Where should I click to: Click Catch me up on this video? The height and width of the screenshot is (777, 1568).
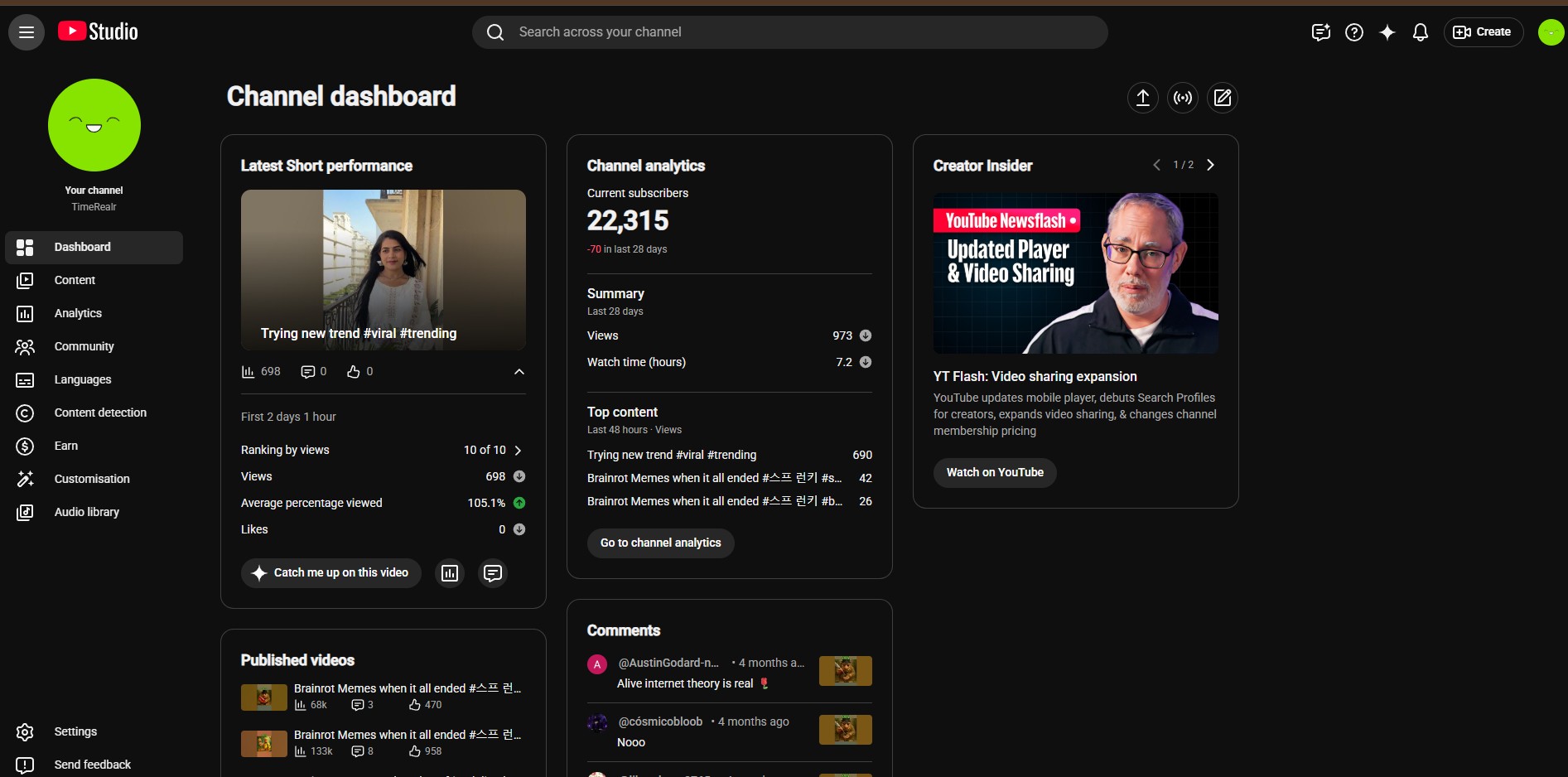coord(331,573)
